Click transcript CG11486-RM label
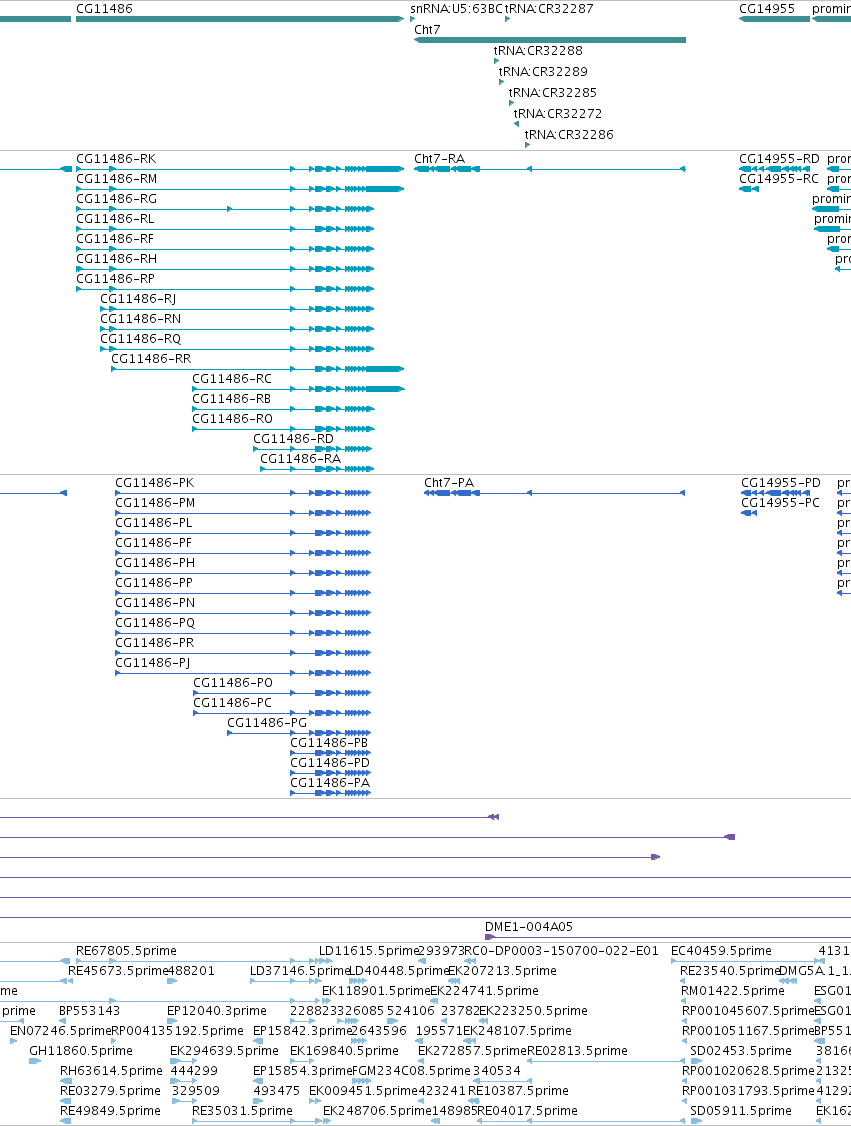The image size is (851, 1126). 116,179
